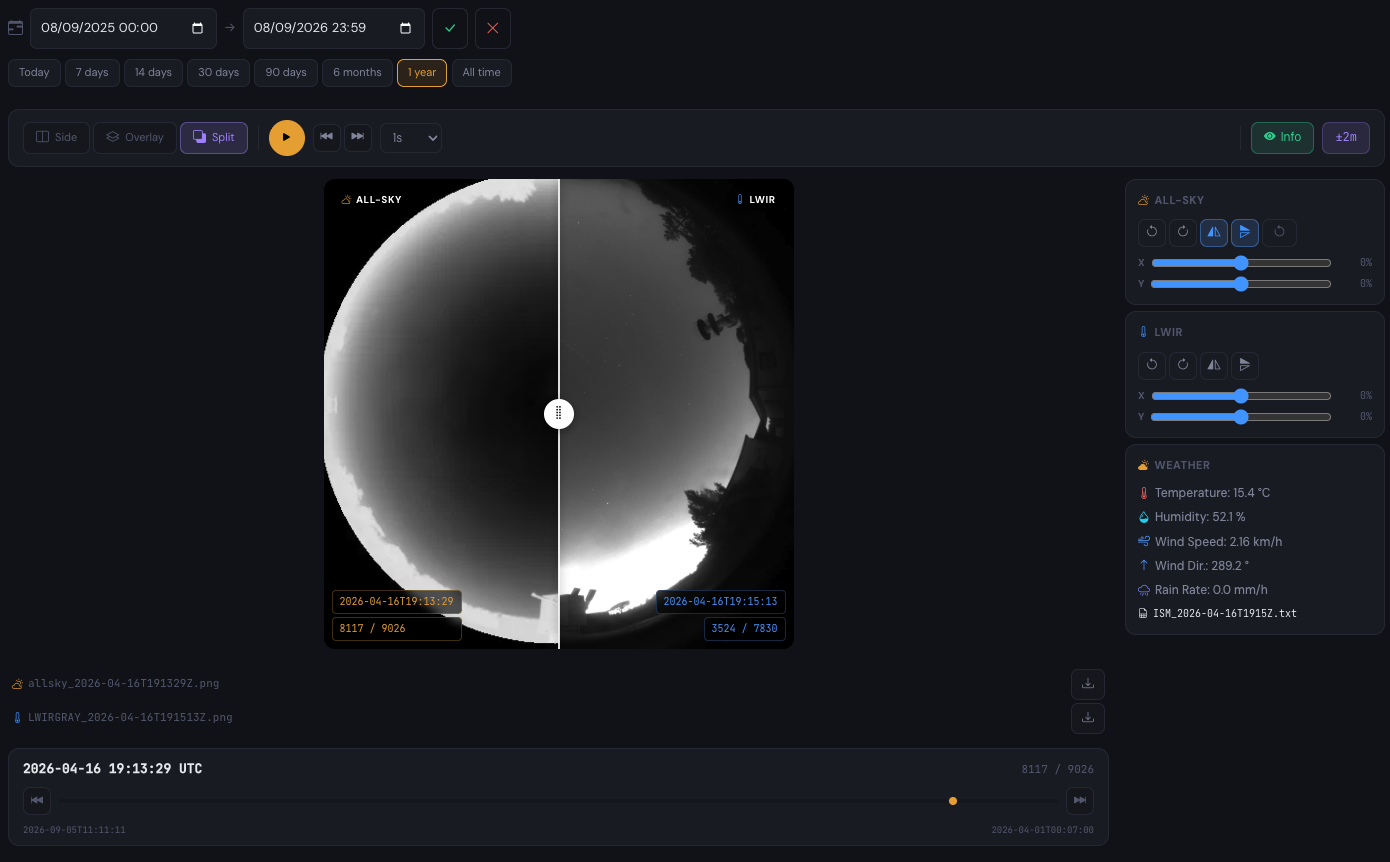Select All time range preset
Screen dimensions: 1390x862
click(x=481, y=73)
